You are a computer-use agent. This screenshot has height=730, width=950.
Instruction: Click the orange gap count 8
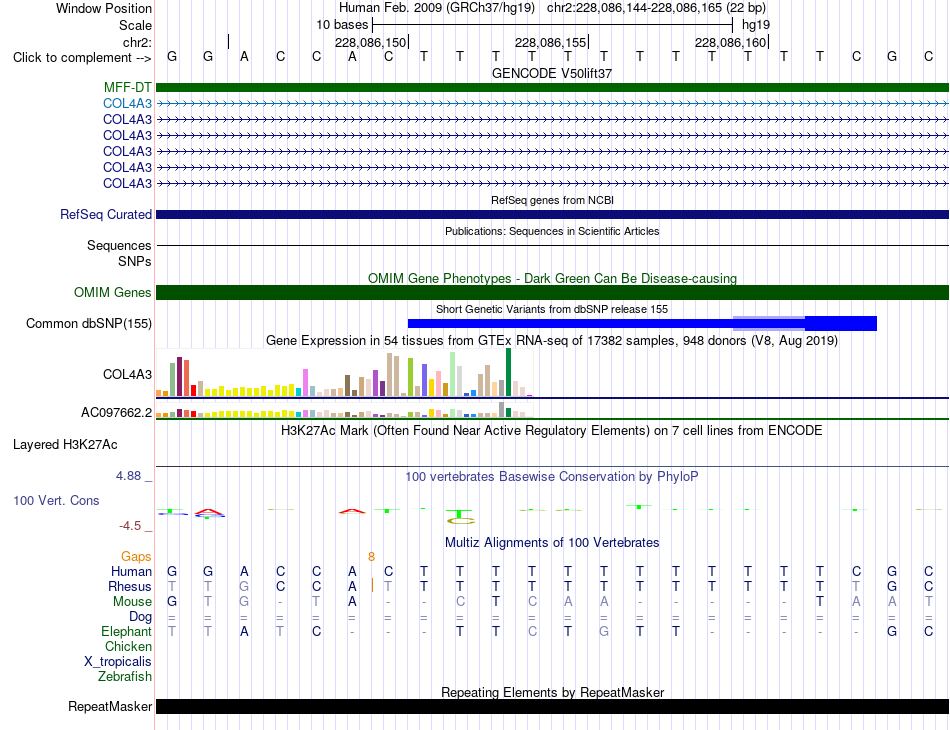click(371, 557)
